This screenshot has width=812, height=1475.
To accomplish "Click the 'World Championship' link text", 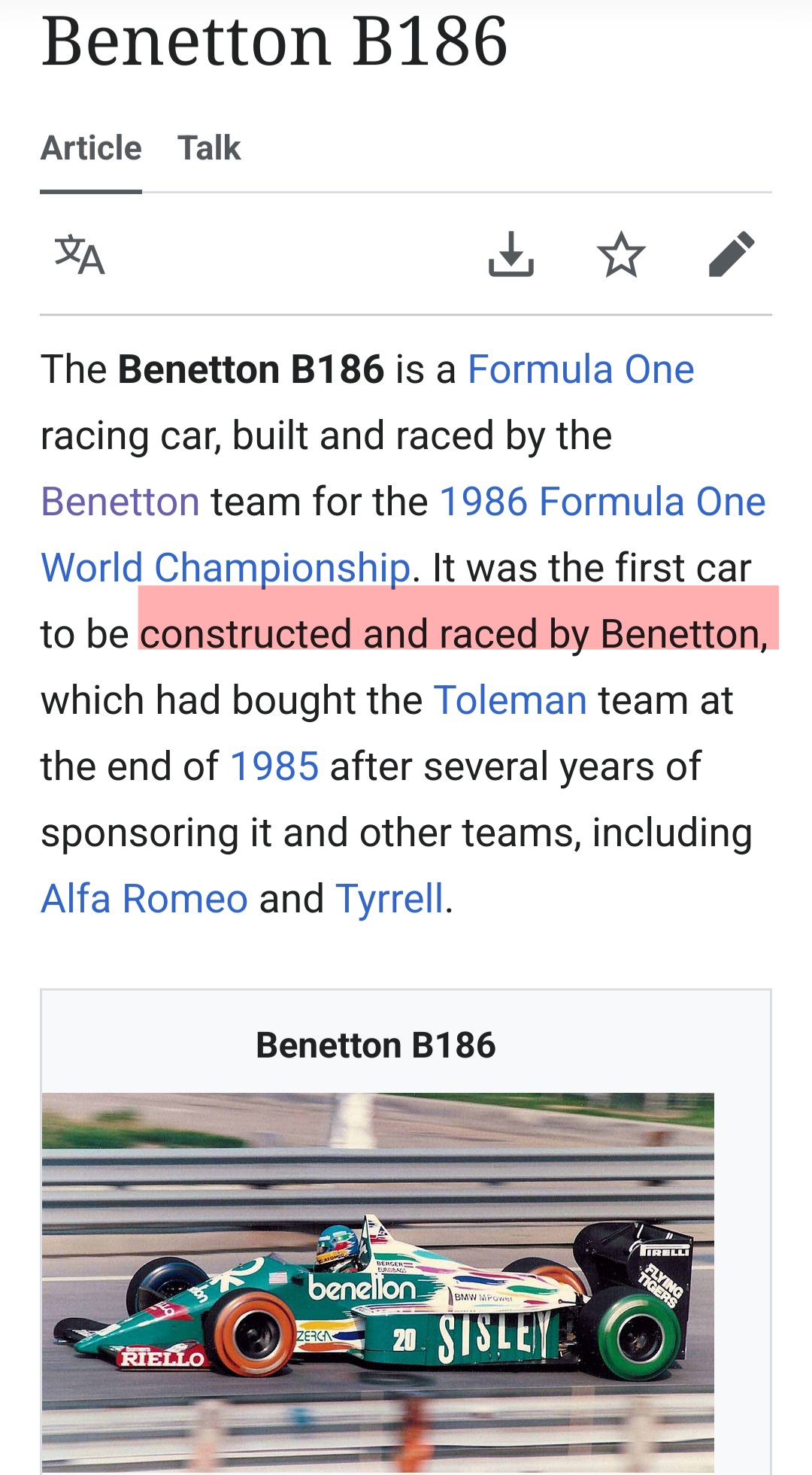I will pos(226,568).
